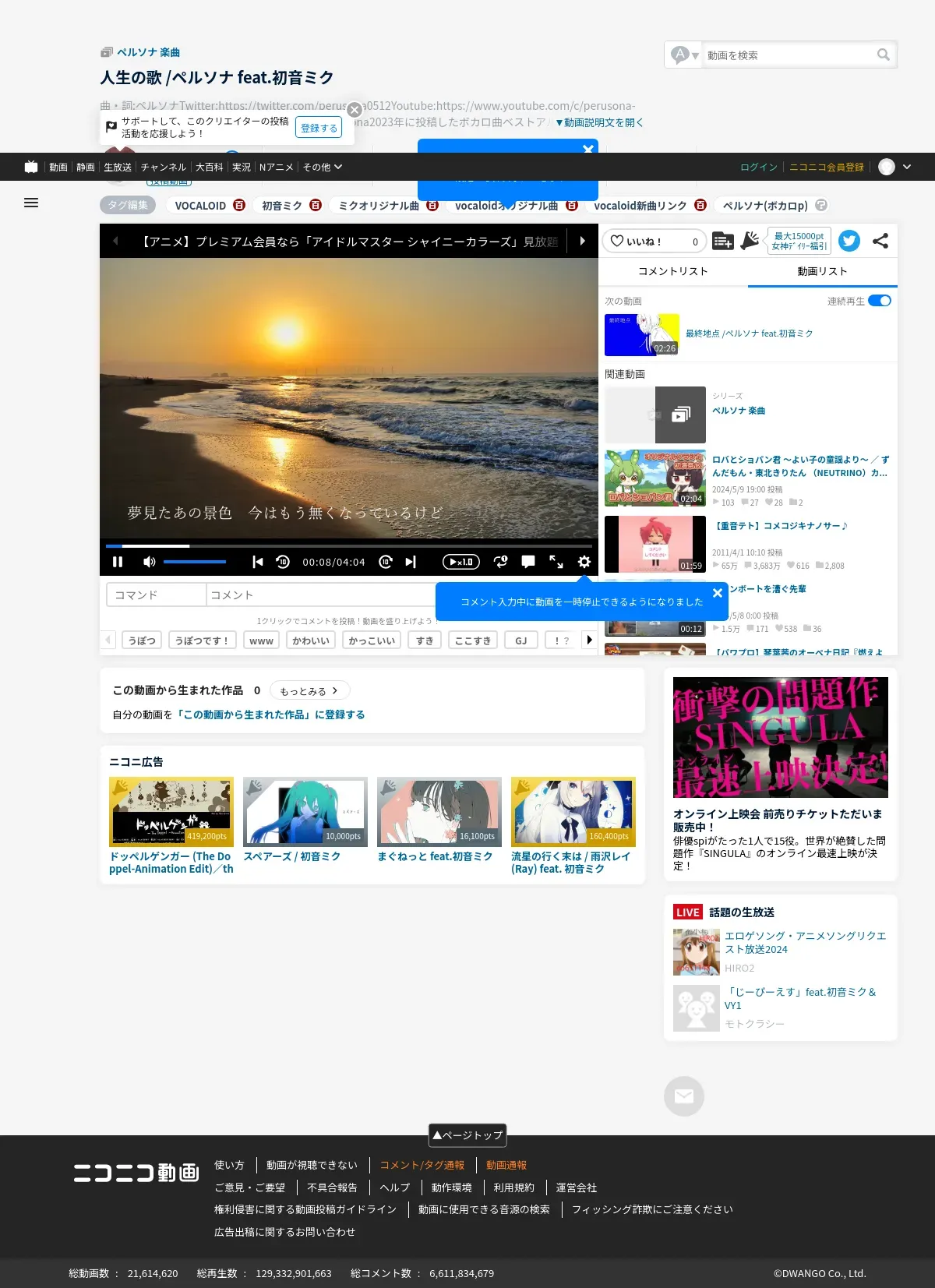
Task: Open 動画通報 link in footer
Action: tap(506, 1166)
